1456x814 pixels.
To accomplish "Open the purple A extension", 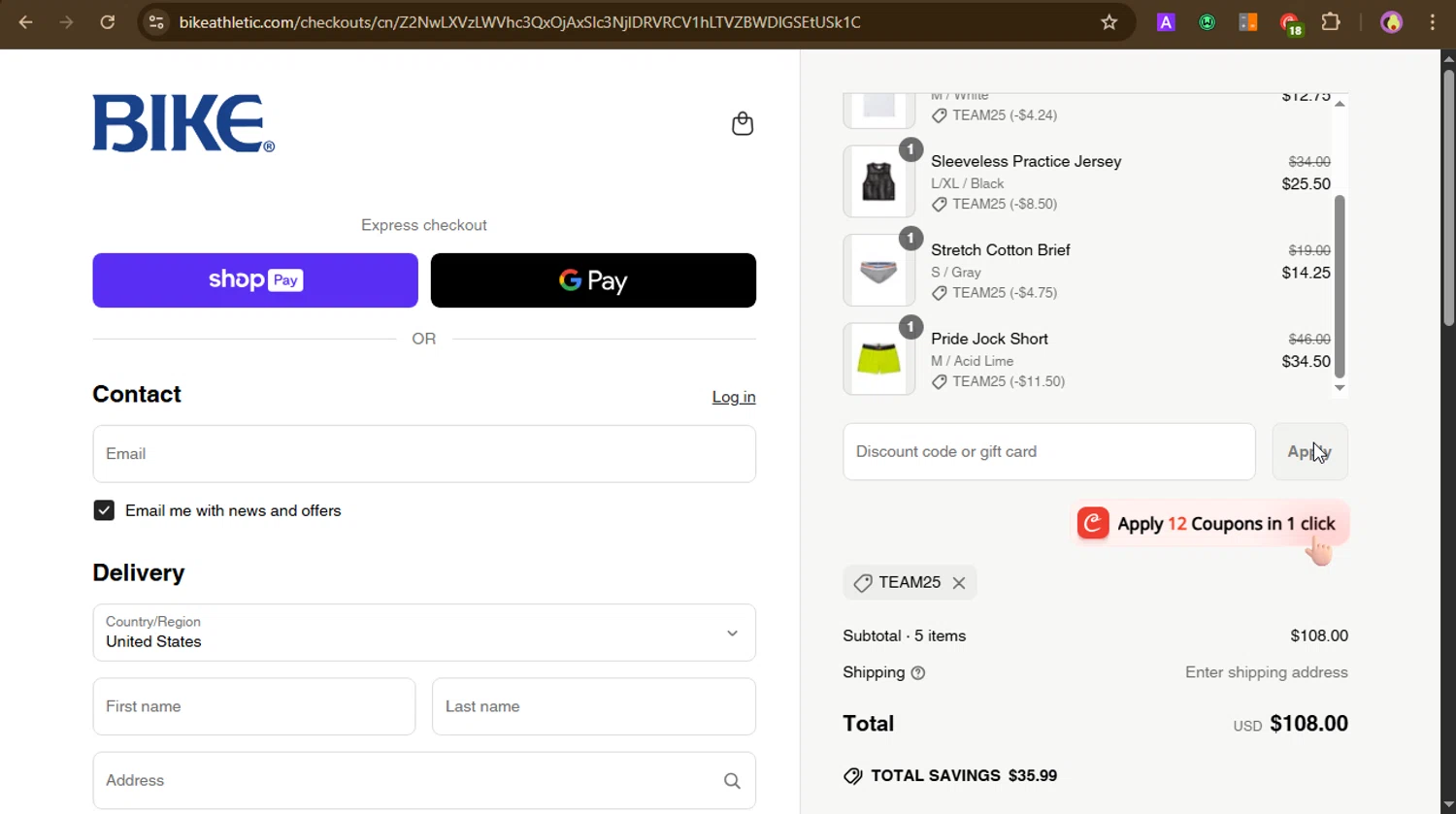I will (x=1166, y=22).
